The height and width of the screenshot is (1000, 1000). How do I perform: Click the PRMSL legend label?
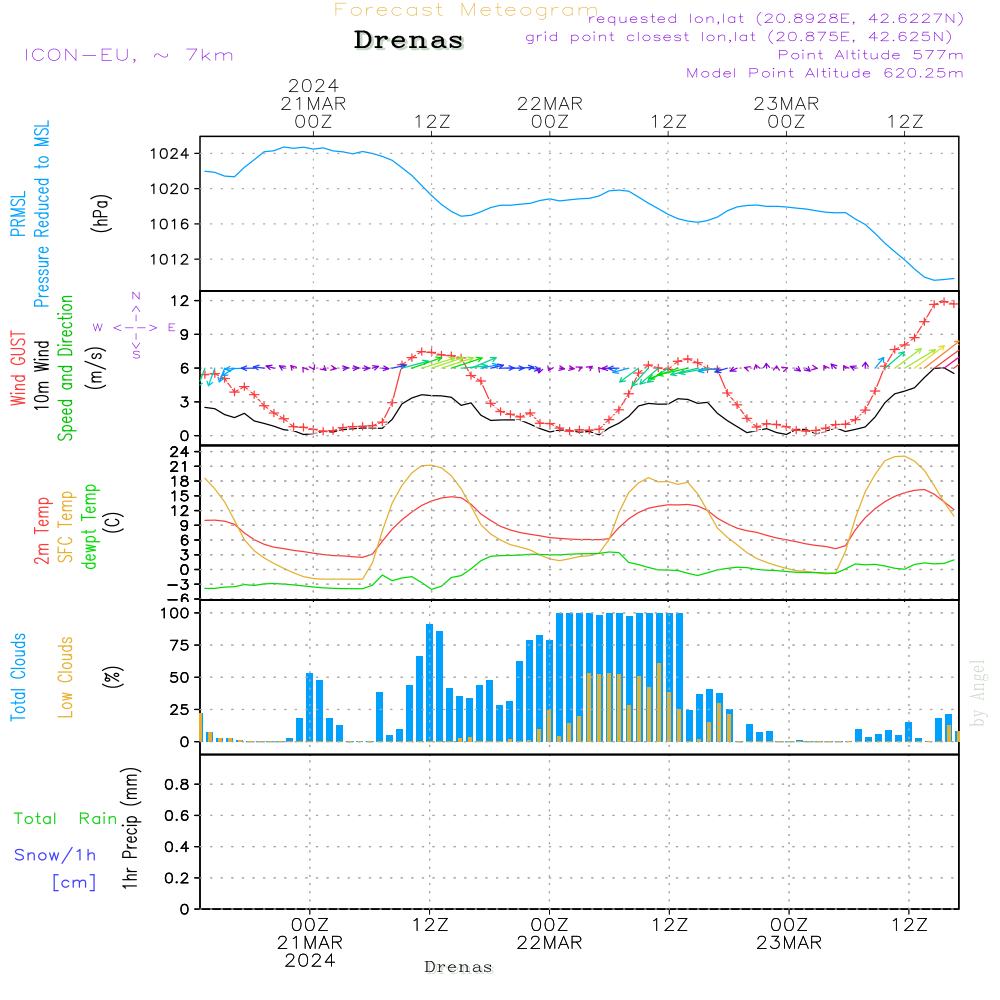[x=19, y=209]
